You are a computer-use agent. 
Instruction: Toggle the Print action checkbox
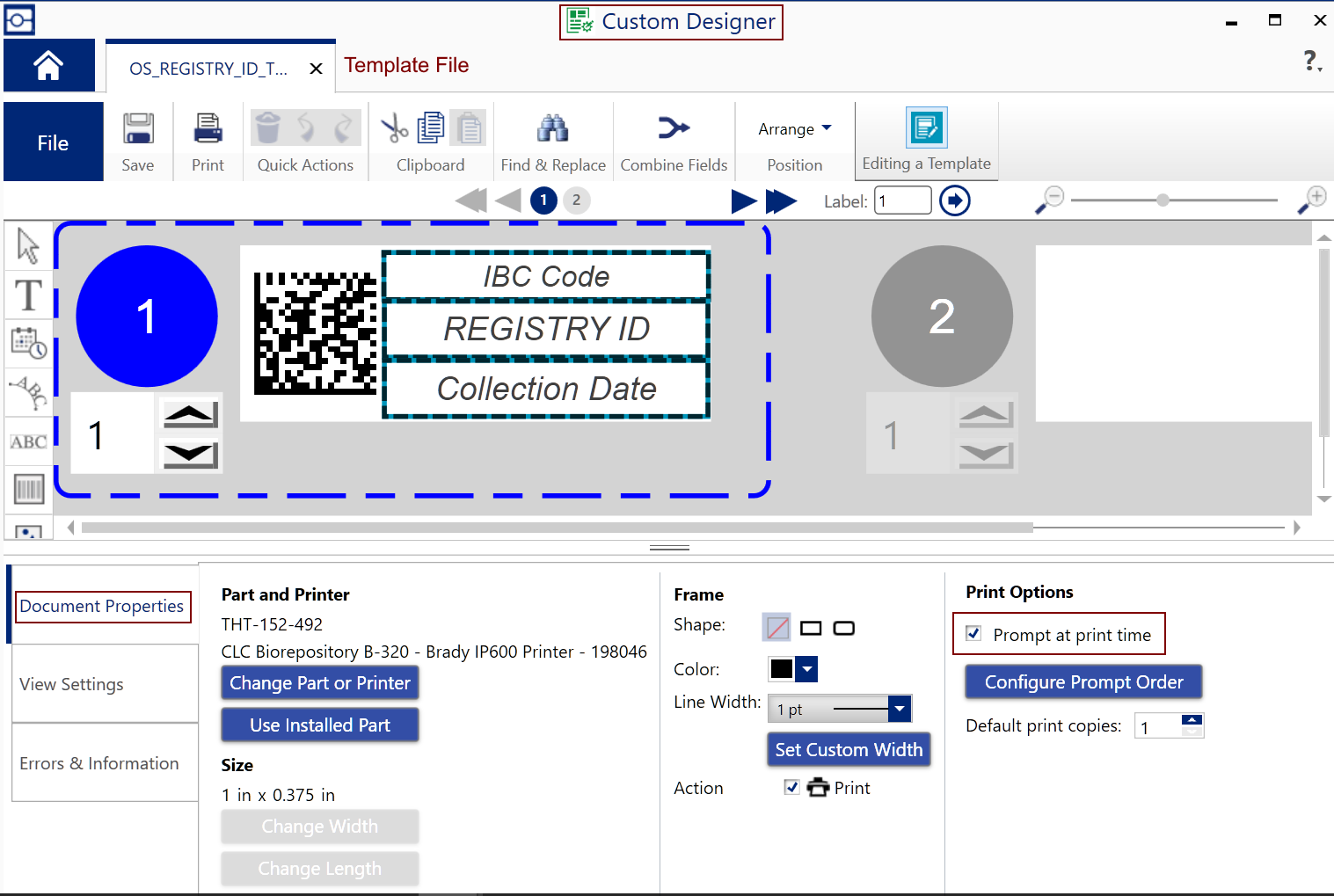pyautogui.click(x=792, y=787)
